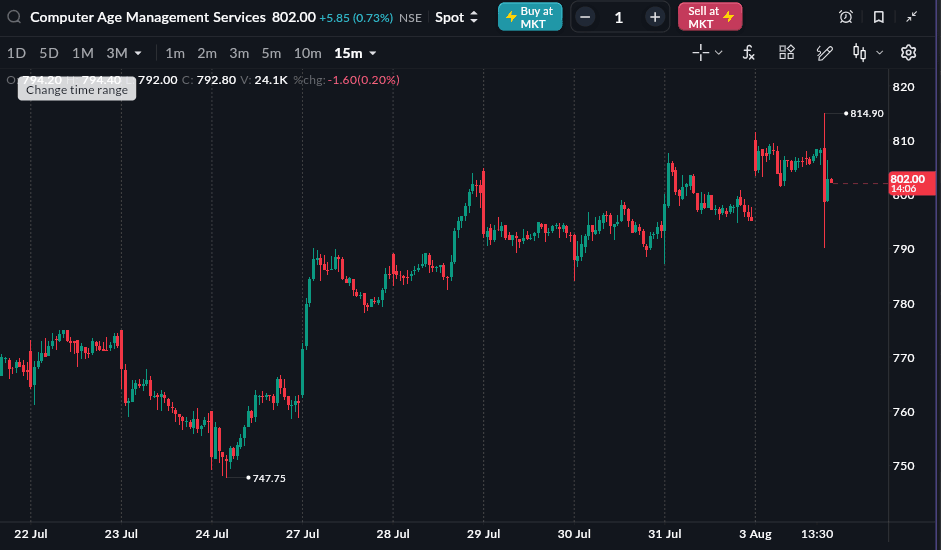Select the 1M time range

click(83, 53)
